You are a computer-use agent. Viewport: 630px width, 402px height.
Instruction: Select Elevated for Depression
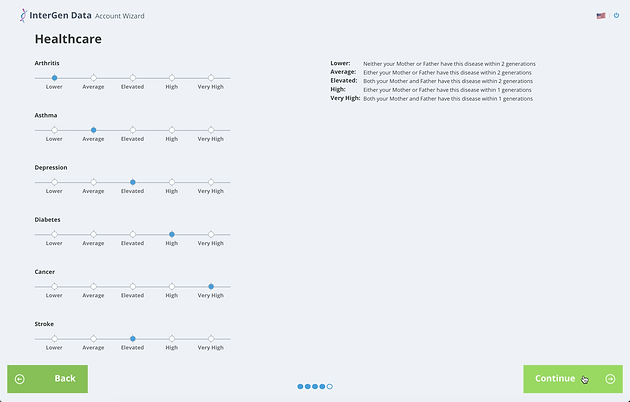pos(133,182)
